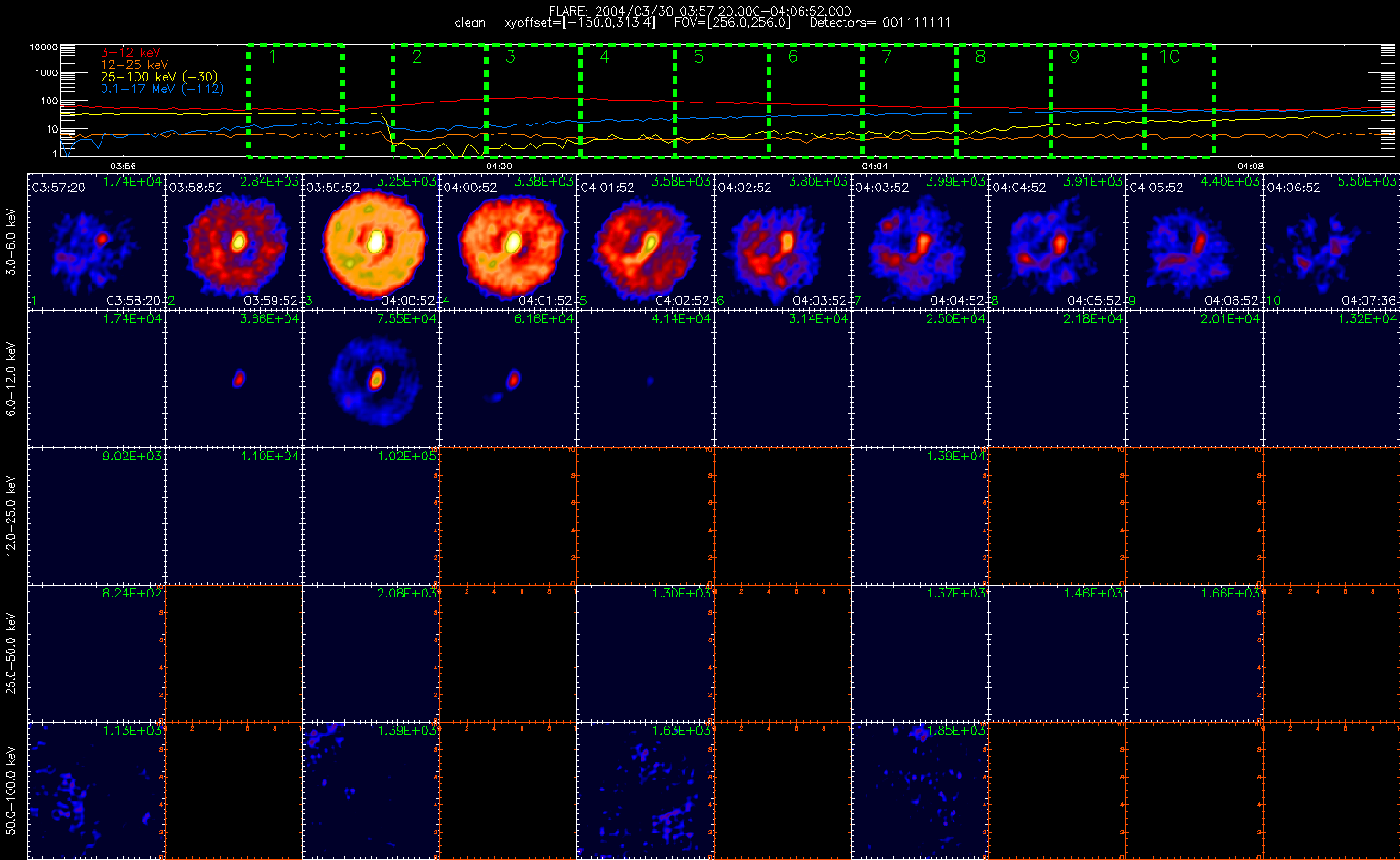Click the orange '12-25 keV' legend entry
1400x860 pixels.
[135, 65]
